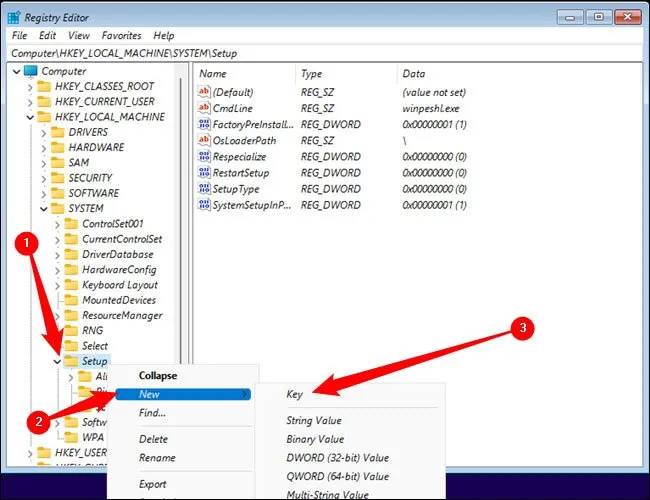The width and height of the screenshot is (650, 500).
Task: Click the CmdLine string value icon
Action: (x=205, y=108)
